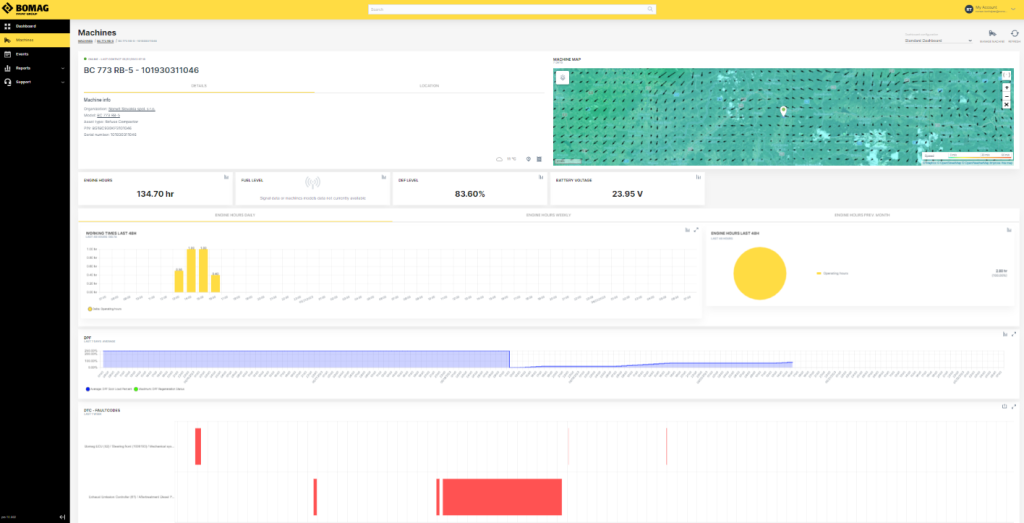This screenshot has height=523, width=1024.
Task: Click the map reset/close control
Action: (1006, 104)
